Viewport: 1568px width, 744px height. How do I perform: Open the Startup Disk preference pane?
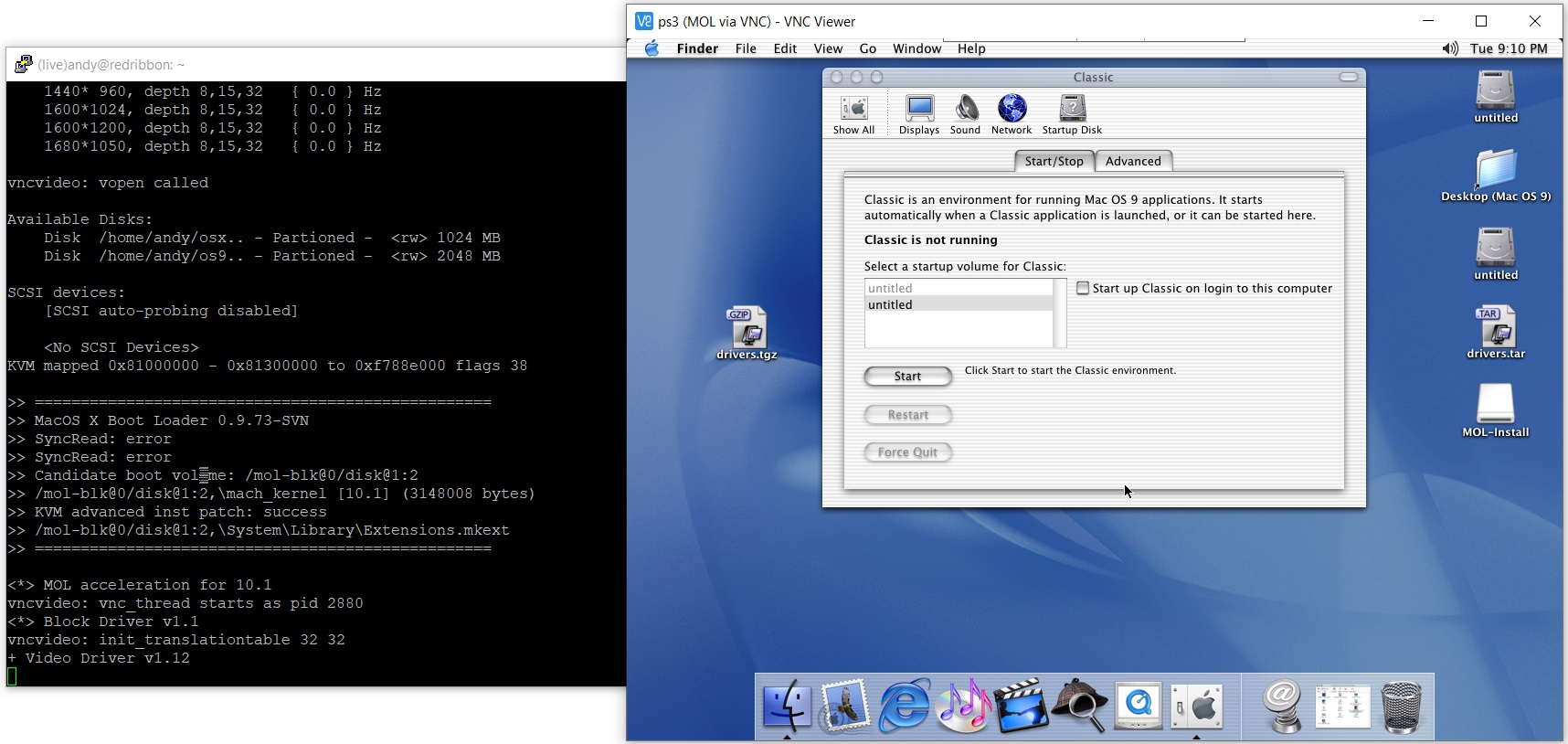tap(1072, 115)
